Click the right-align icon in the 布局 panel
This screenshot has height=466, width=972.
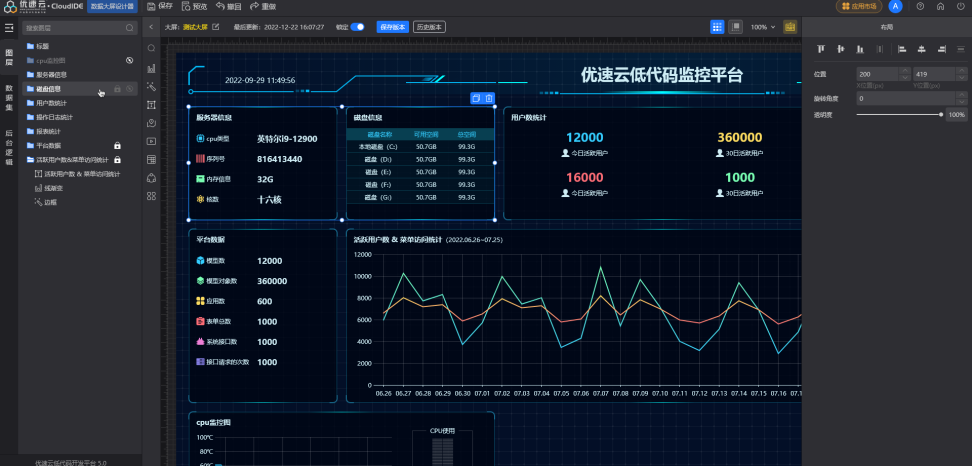tap(942, 49)
